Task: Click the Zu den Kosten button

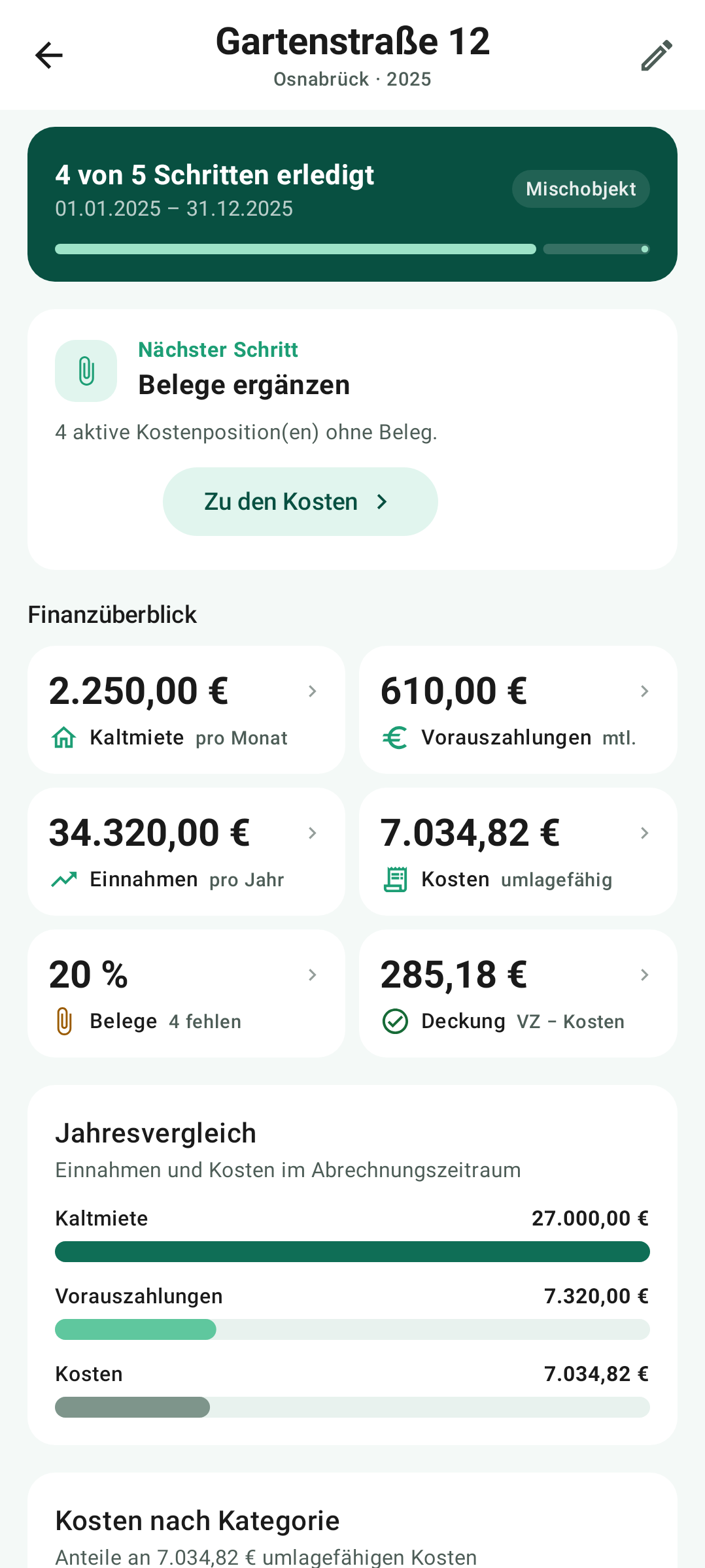Action: [300, 501]
